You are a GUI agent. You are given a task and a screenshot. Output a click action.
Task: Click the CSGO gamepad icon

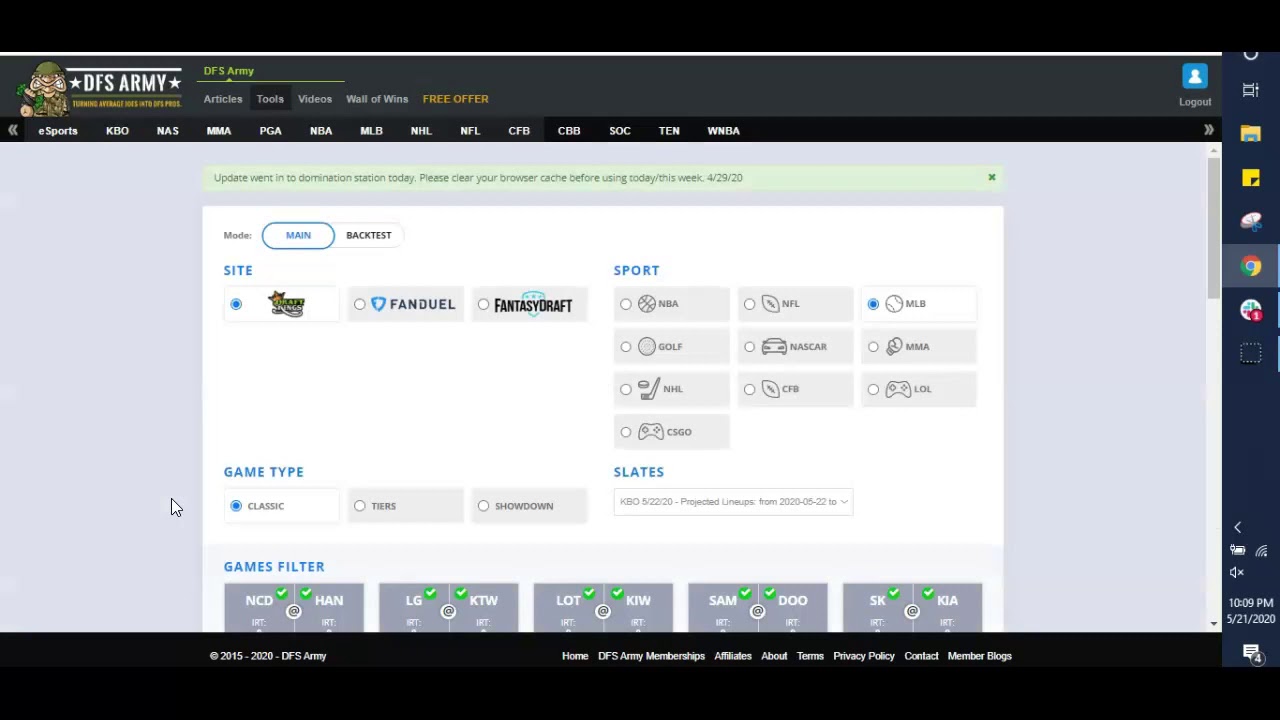pyautogui.click(x=651, y=432)
